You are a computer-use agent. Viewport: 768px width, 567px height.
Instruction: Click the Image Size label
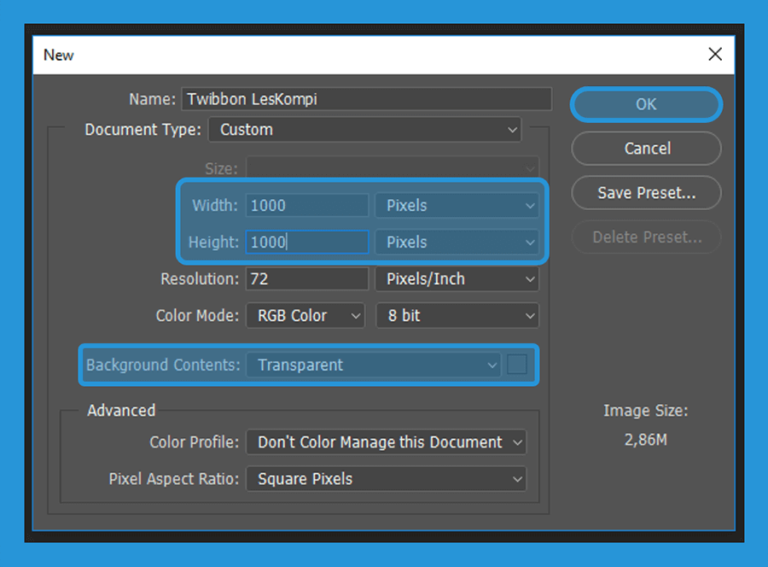646,411
